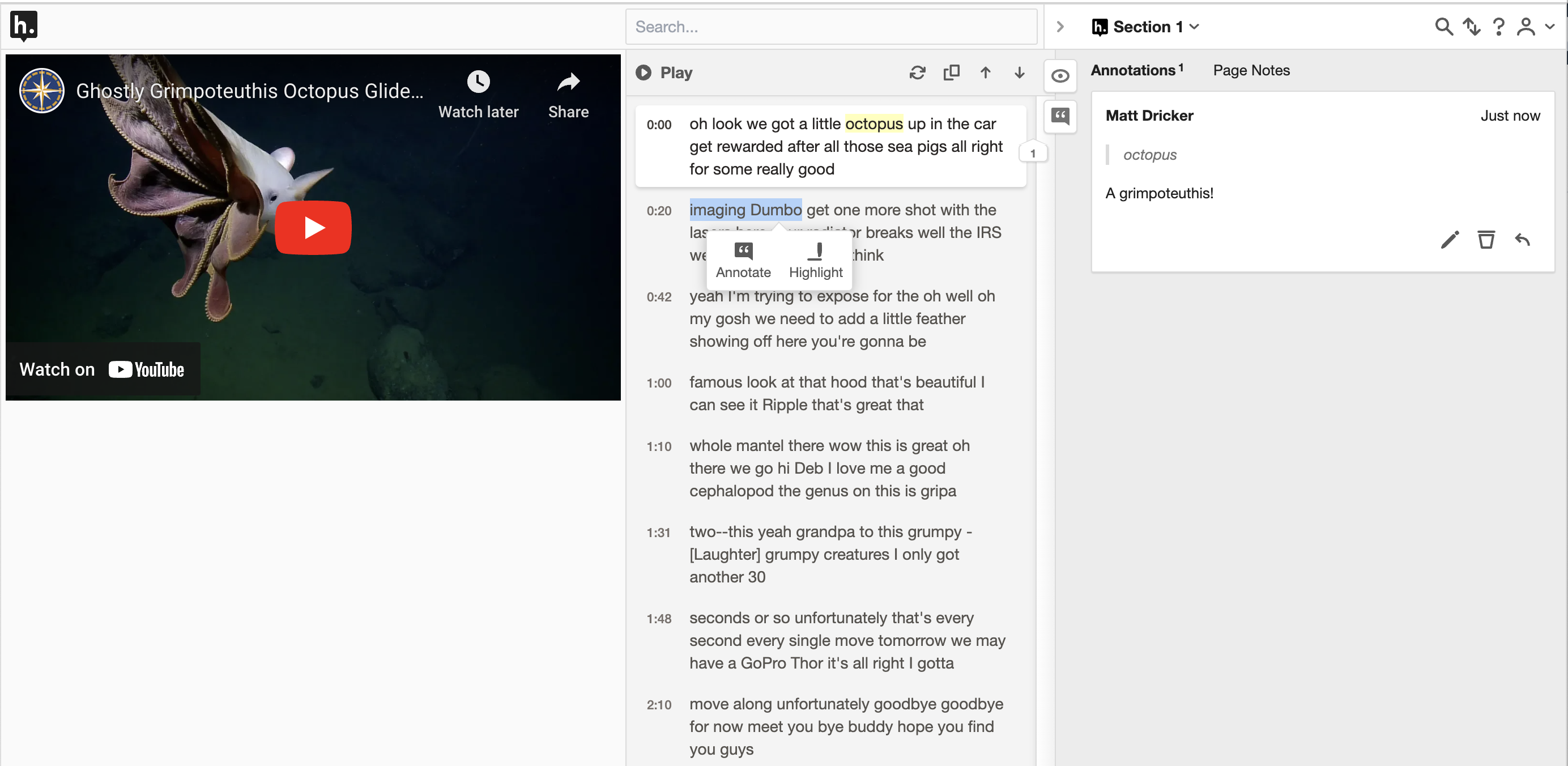Image resolution: width=1568 pixels, height=766 pixels.
Task: Delete the annotation using the trash icon
Action: pos(1486,240)
